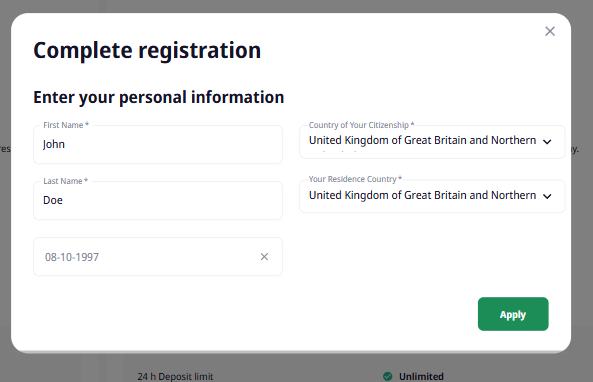Click the Country of Your Citizenship label
Image resolution: width=593 pixels, height=382 pixels.
pos(362,125)
